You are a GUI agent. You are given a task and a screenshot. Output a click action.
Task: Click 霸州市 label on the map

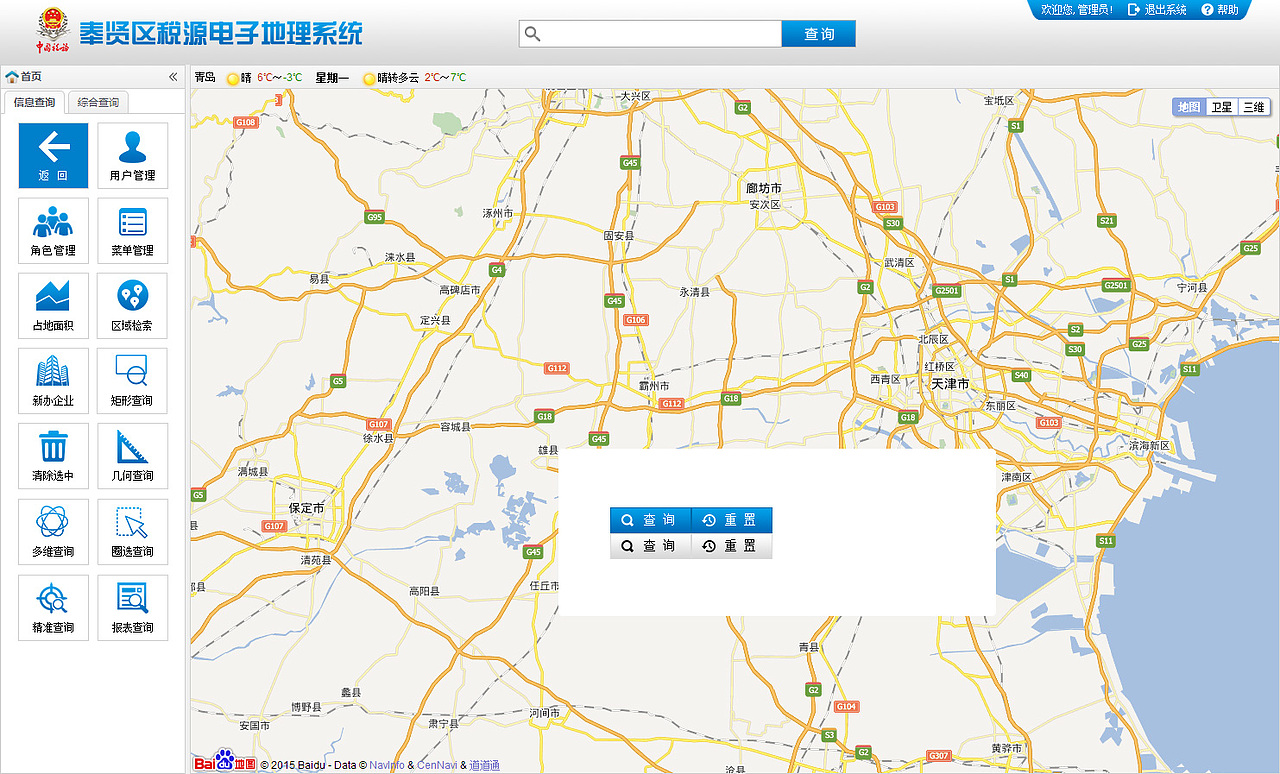click(654, 386)
